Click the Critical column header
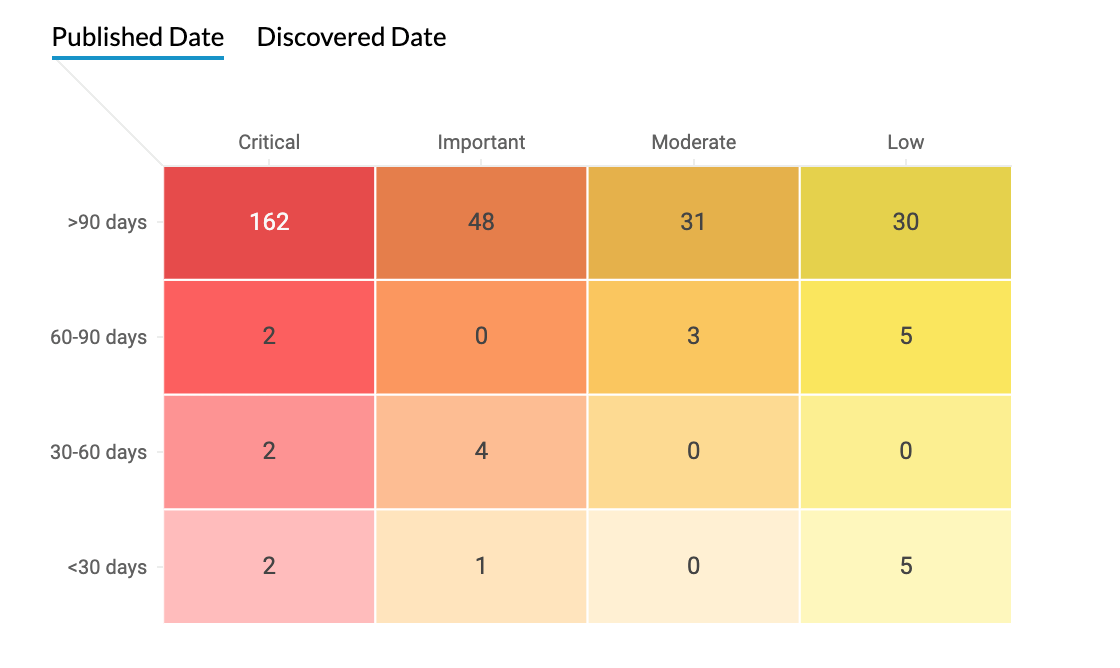The width and height of the screenshot is (1120, 668). pyautogui.click(x=269, y=142)
